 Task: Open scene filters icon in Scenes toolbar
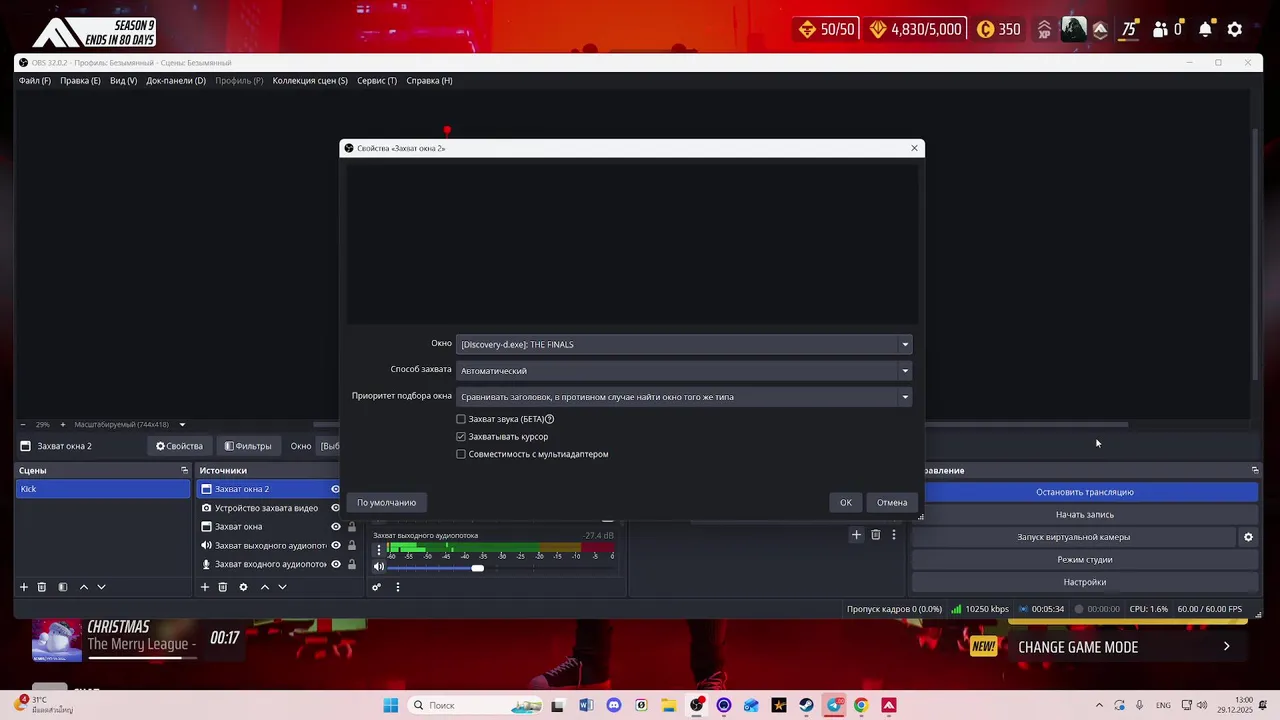pos(62,587)
